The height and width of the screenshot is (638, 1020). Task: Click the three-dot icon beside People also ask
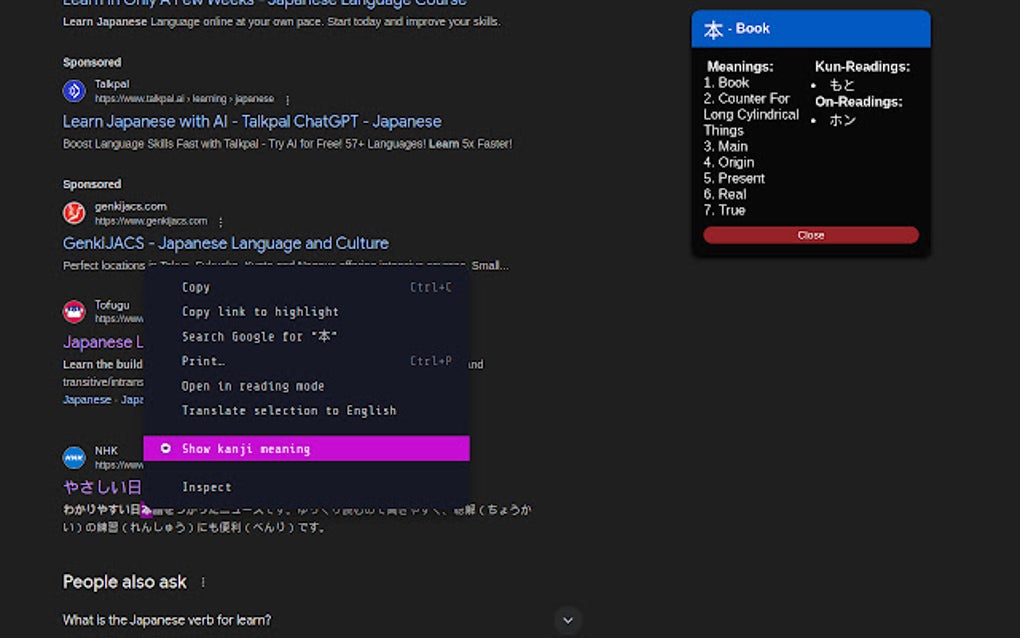point(202,581)
